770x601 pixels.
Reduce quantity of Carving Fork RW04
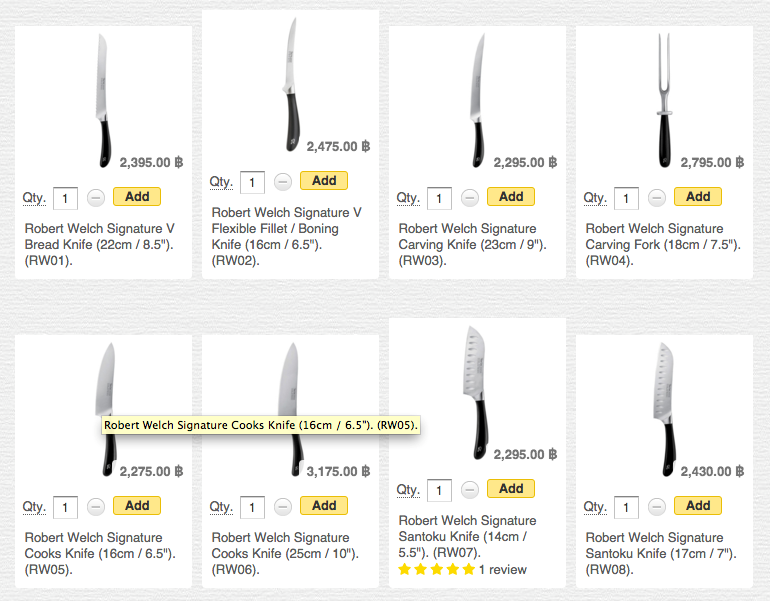tap(657, 198)
